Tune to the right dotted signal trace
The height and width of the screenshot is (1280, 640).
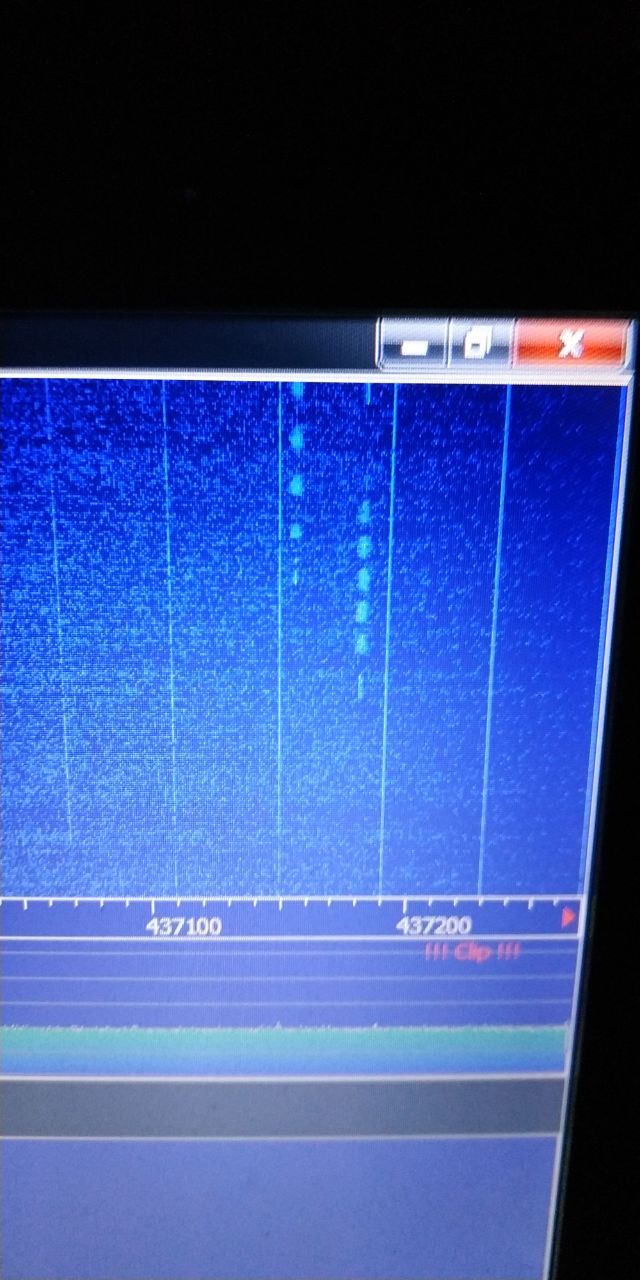363,580
